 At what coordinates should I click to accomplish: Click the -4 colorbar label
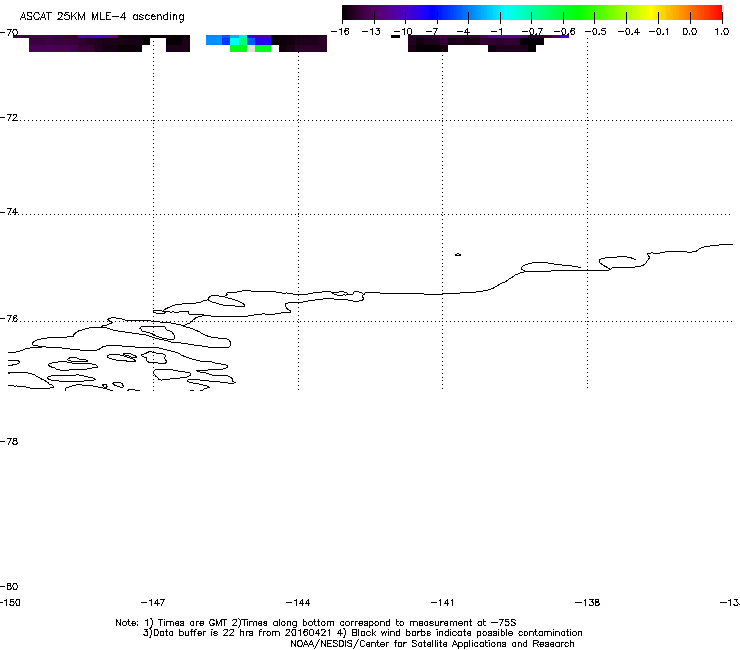tap(463, 32)
